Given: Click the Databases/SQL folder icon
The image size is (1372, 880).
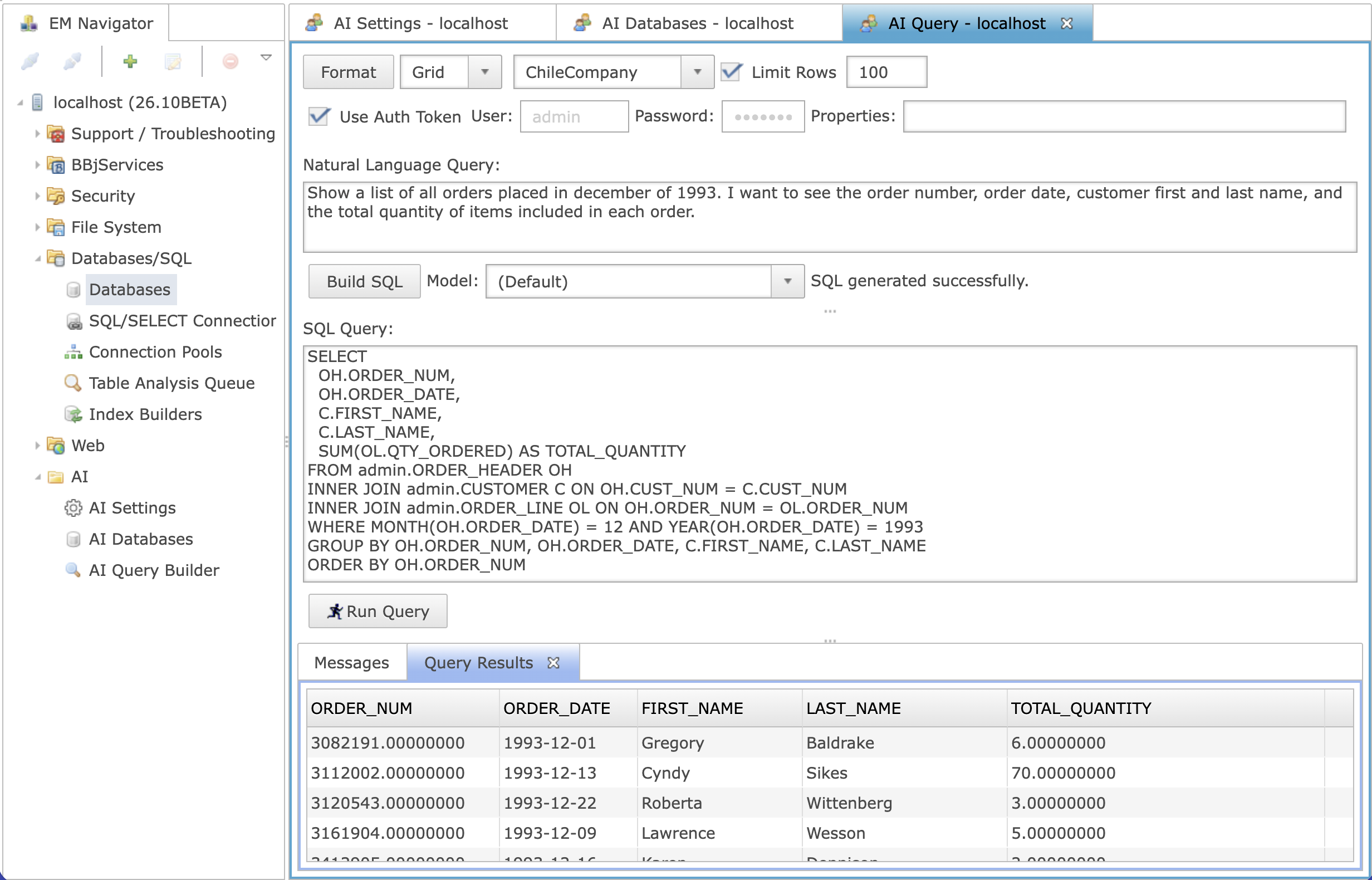Looking at the screenshot, I should pyautogui.click(x=56, y=258).
